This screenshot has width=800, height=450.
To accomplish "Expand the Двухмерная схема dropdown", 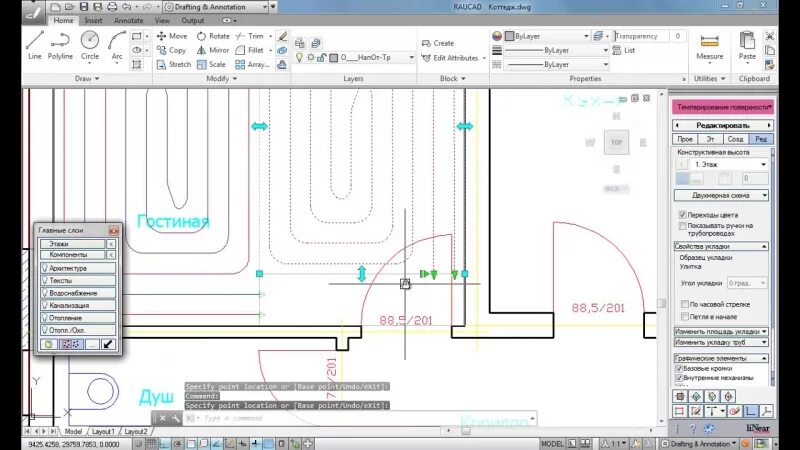I will click(x=721, y=195).
